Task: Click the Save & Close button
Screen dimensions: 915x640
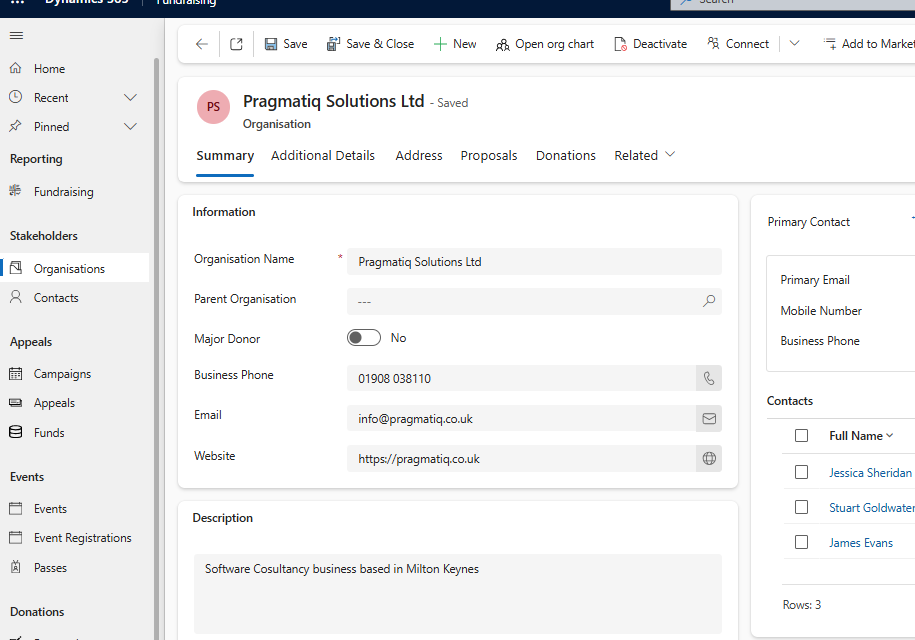Action: [x=370, y=44]
